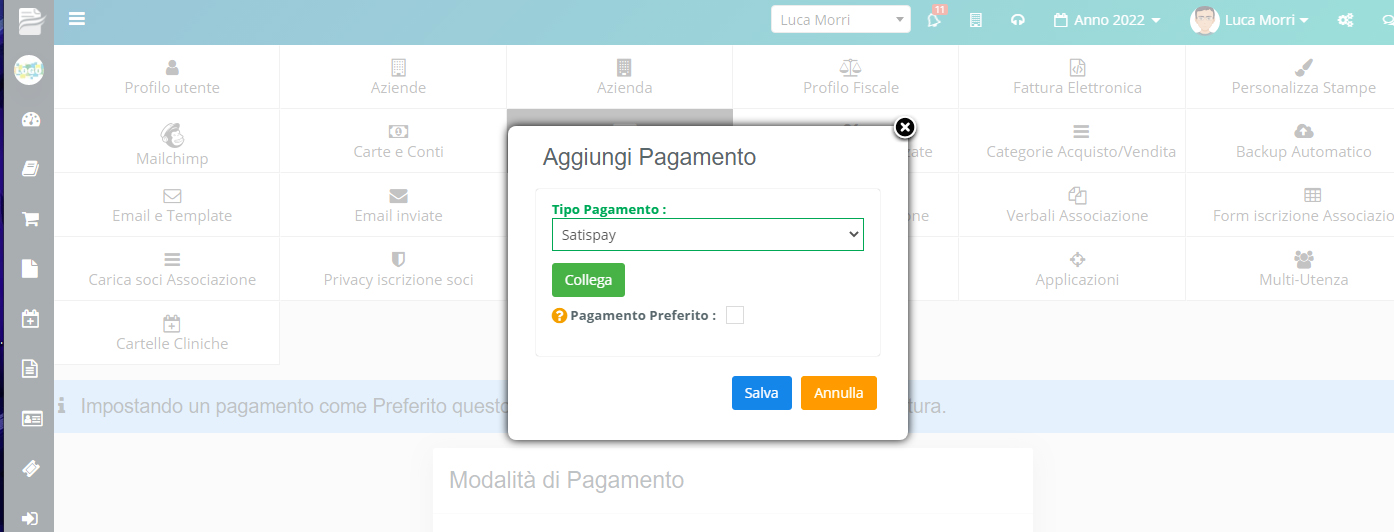This screenshot has height=532, width=1394.
Task: Click the logout arrow icon in sidebar
Action: (30, 519)
